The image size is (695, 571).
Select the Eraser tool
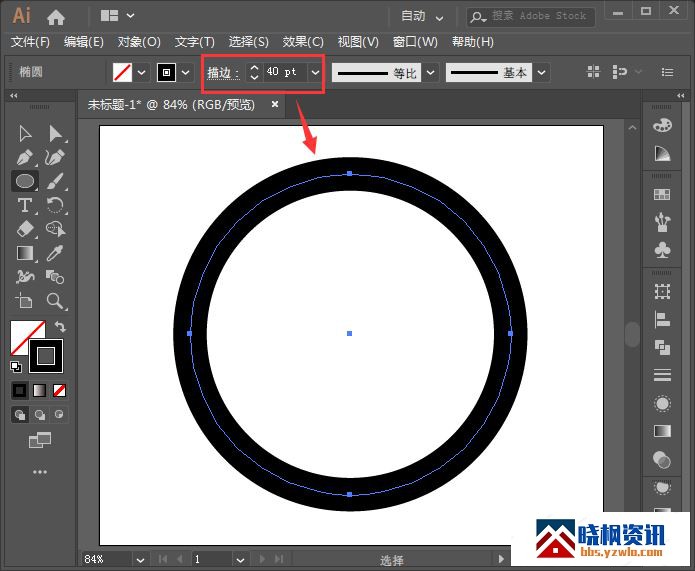pos(25,229)
